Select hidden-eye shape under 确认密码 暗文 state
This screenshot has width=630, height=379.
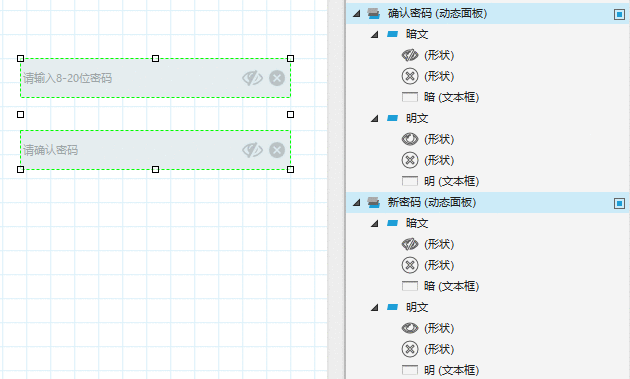coord(410,55)
